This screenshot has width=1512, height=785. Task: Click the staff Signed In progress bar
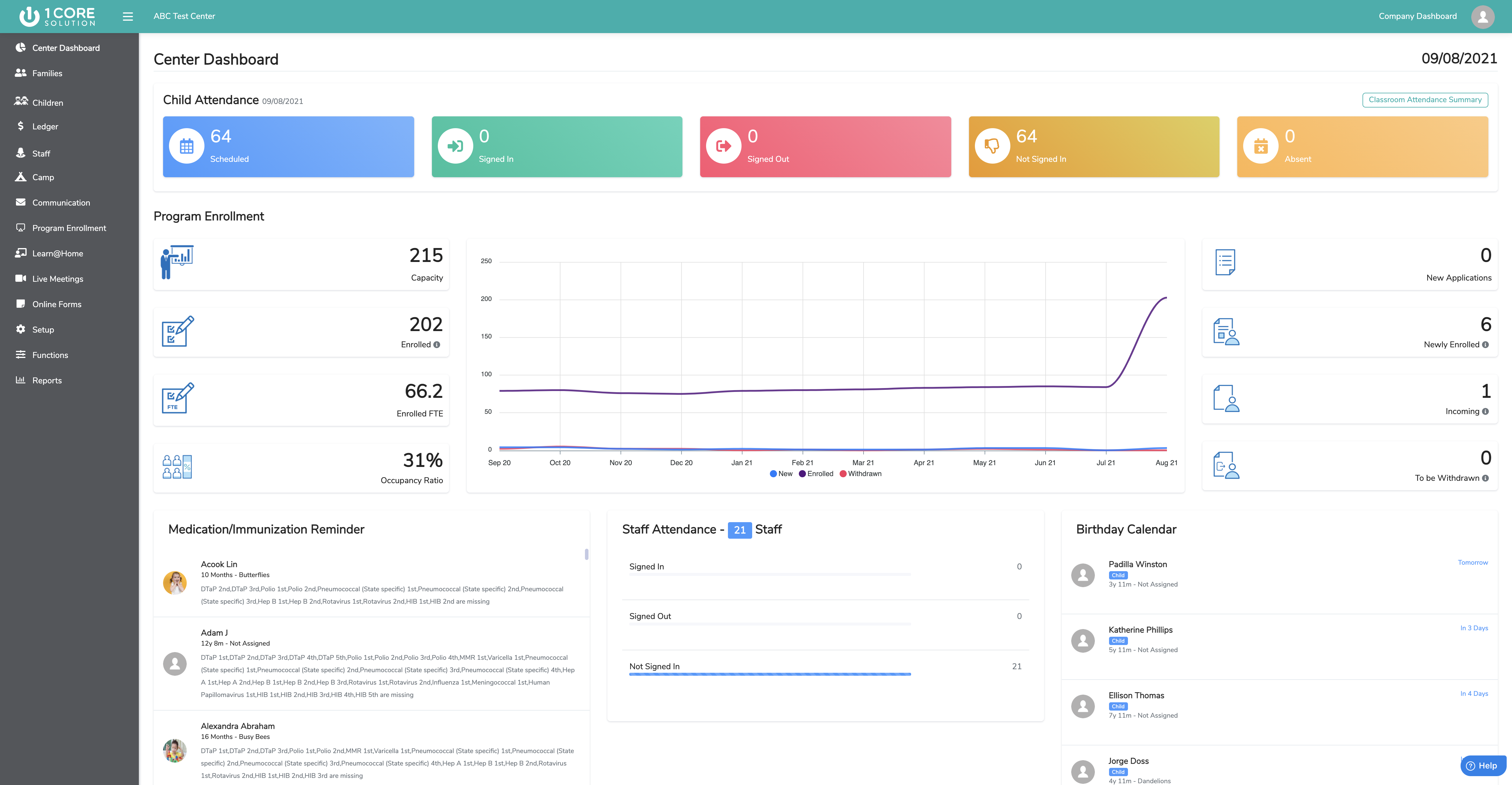coord(770,574)
